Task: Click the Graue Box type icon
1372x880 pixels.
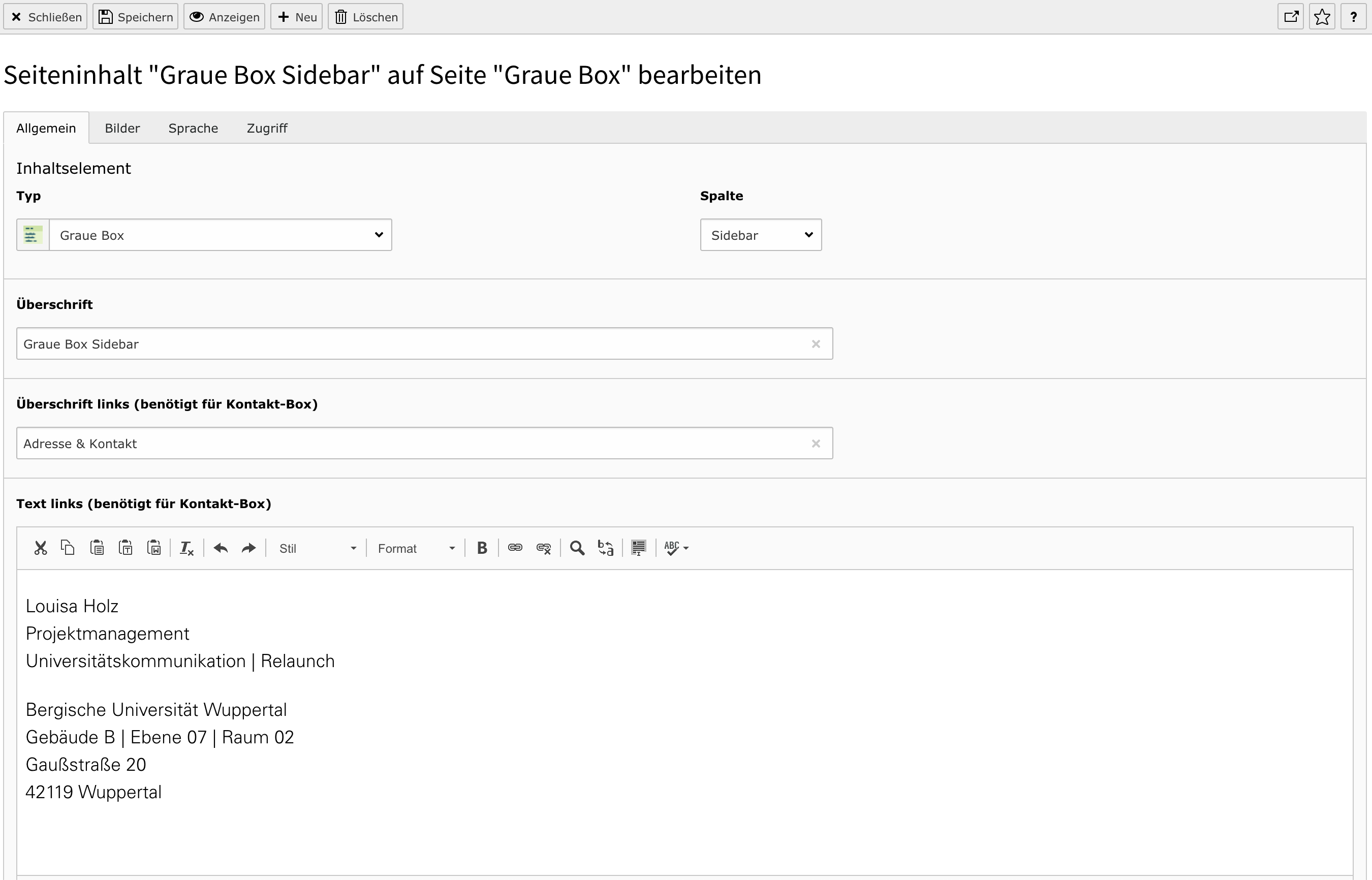Action: tap(33, 235)
